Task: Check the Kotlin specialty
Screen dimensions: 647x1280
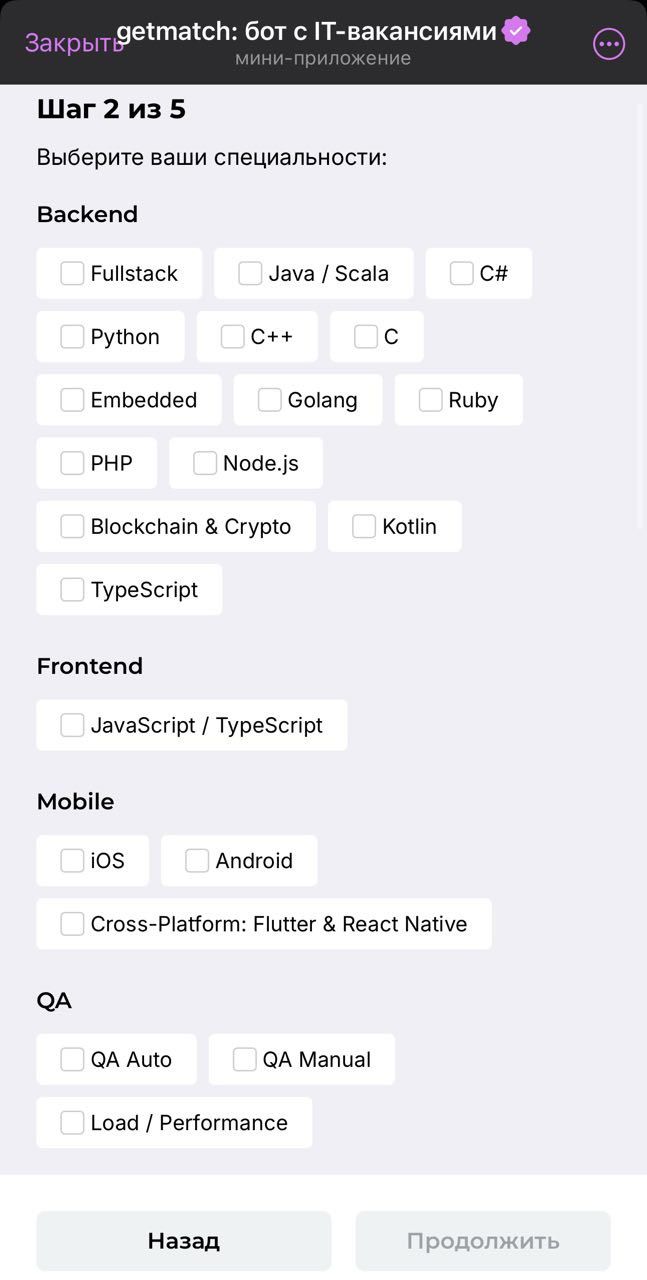Action: 363,526
